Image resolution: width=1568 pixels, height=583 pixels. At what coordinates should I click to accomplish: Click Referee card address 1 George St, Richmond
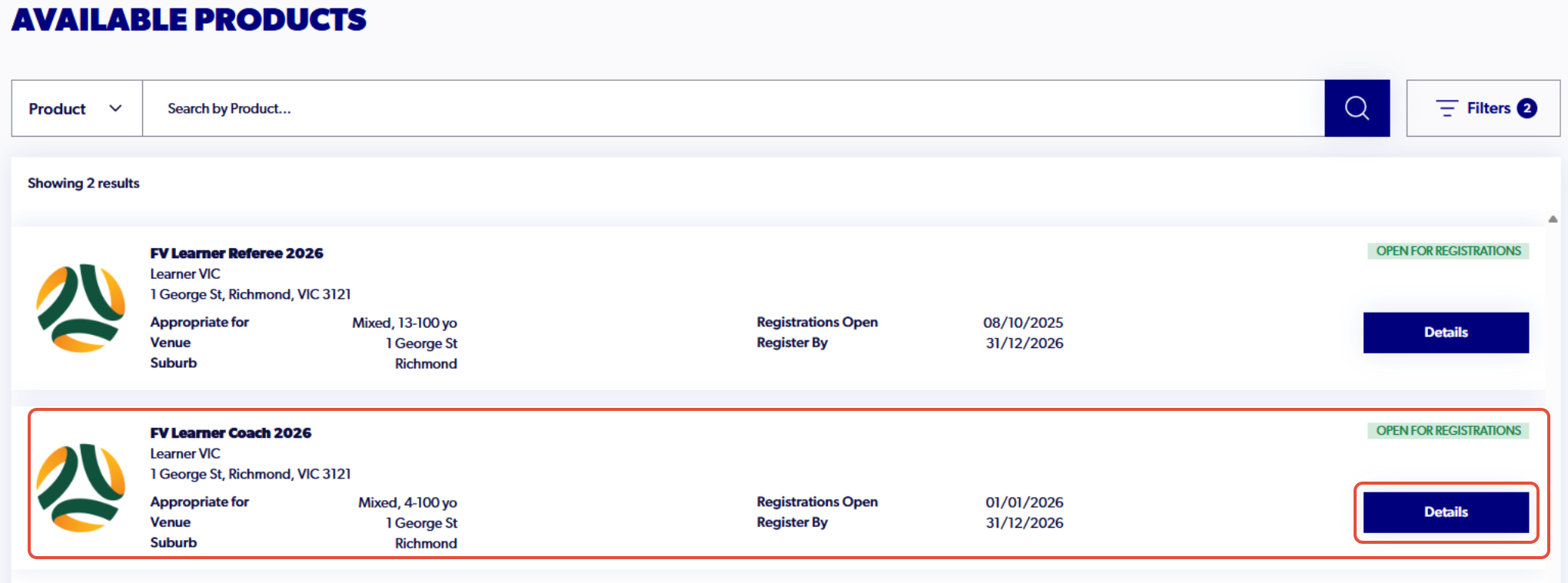tap(251, 294)
